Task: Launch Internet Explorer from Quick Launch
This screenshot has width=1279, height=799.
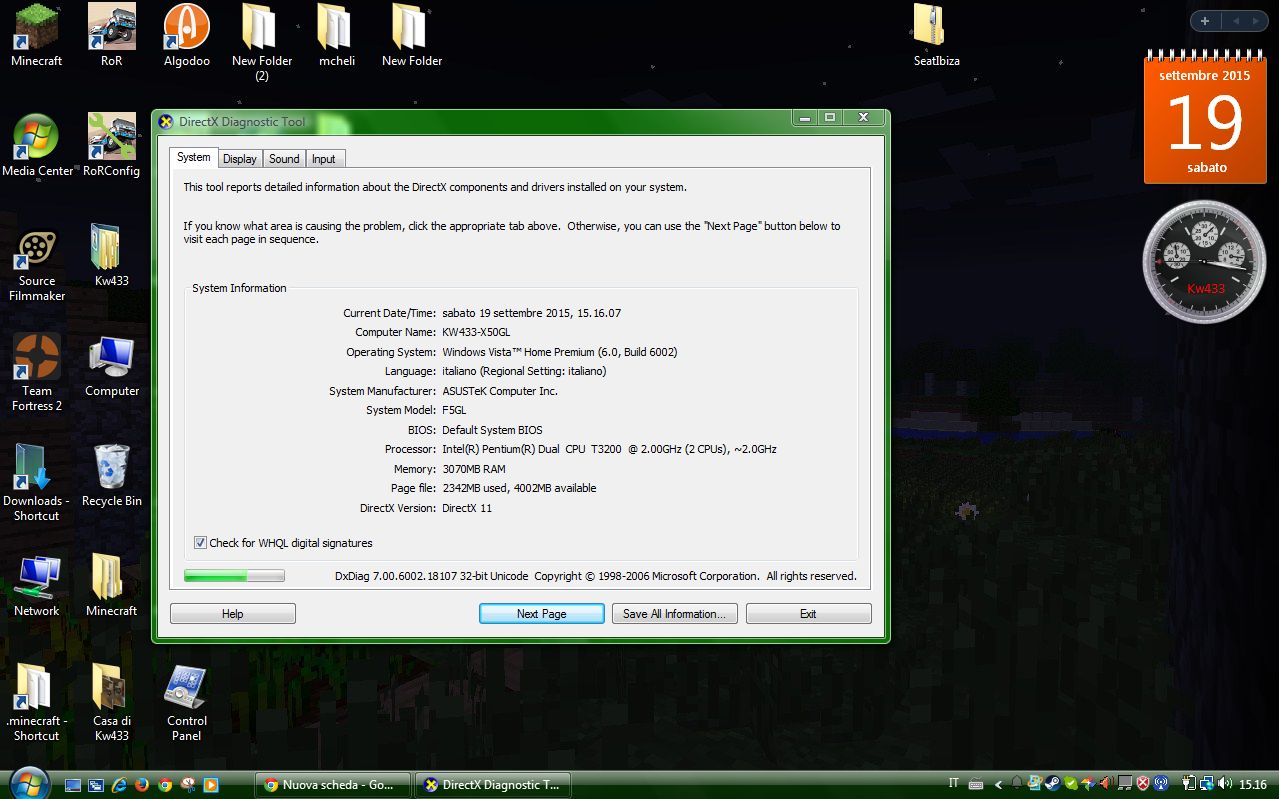Action: click(120, 785)
